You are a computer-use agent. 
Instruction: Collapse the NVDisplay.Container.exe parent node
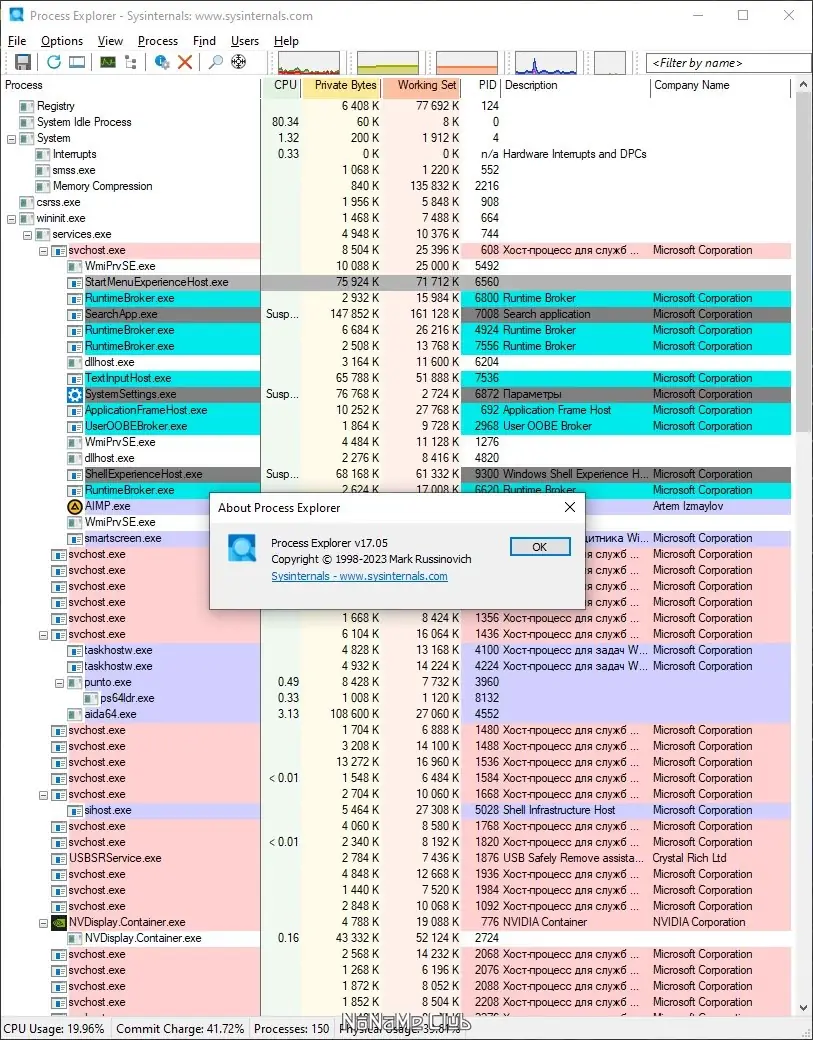point(43,923)
